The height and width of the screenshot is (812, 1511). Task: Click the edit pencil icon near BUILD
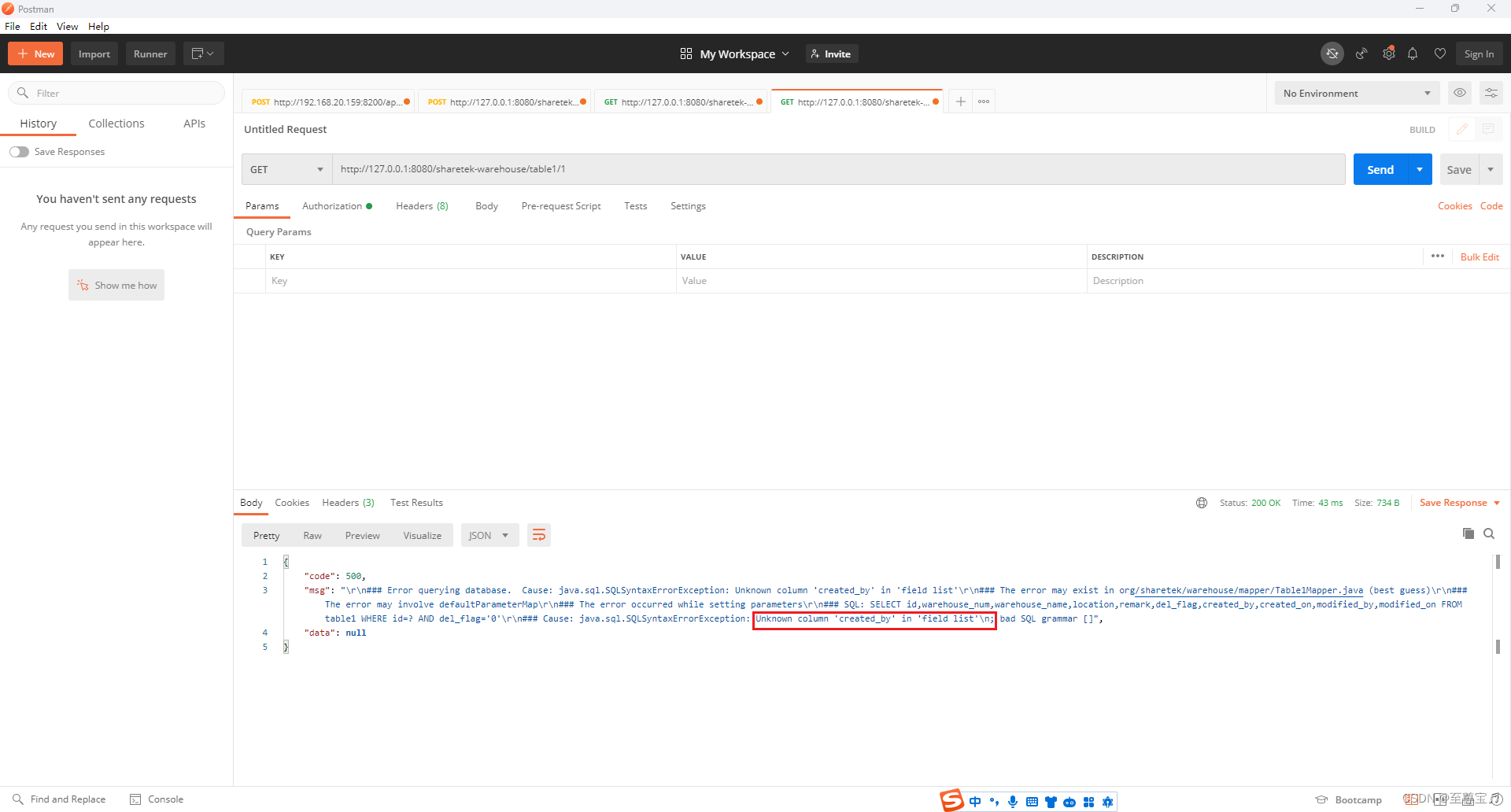(1462, 129)
